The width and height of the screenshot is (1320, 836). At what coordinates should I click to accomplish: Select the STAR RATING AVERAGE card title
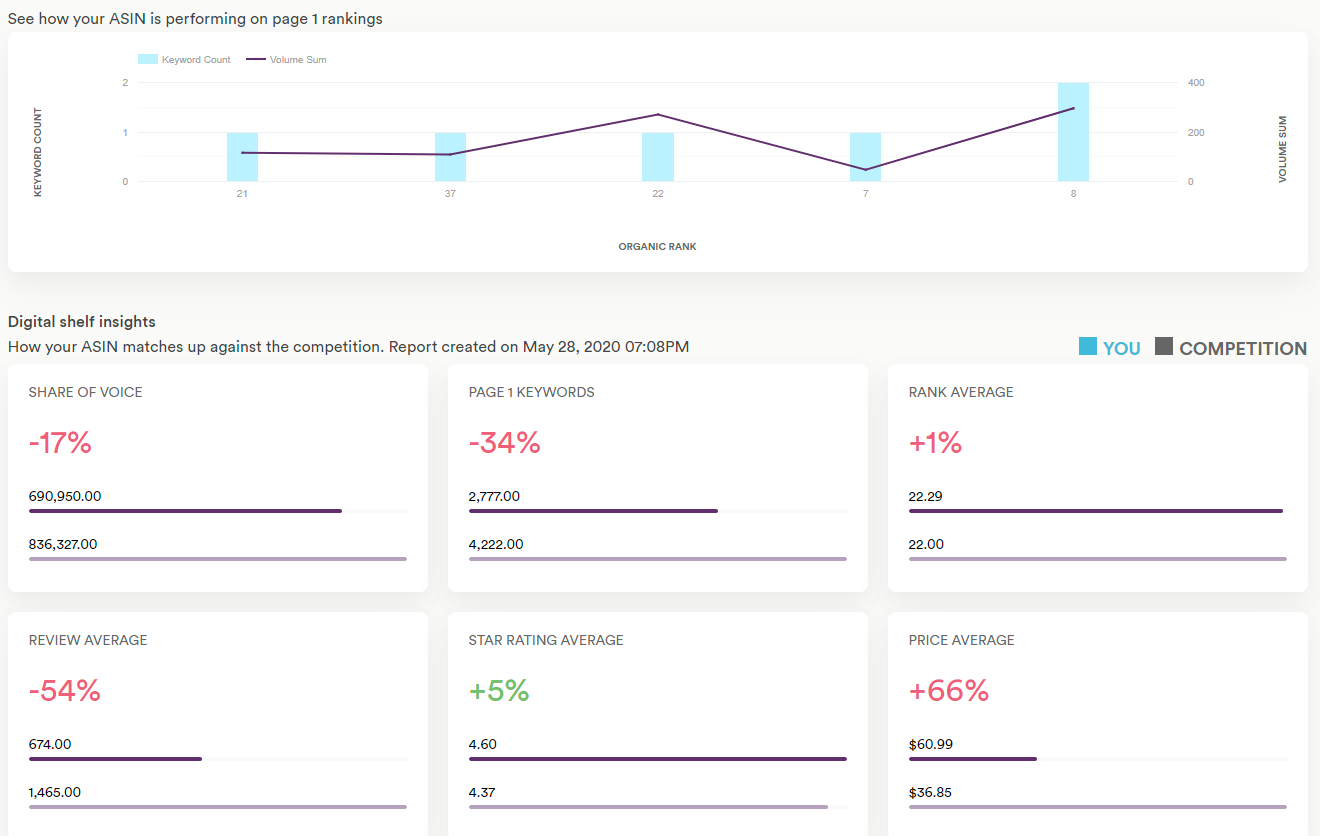click(x=546, y=640)
